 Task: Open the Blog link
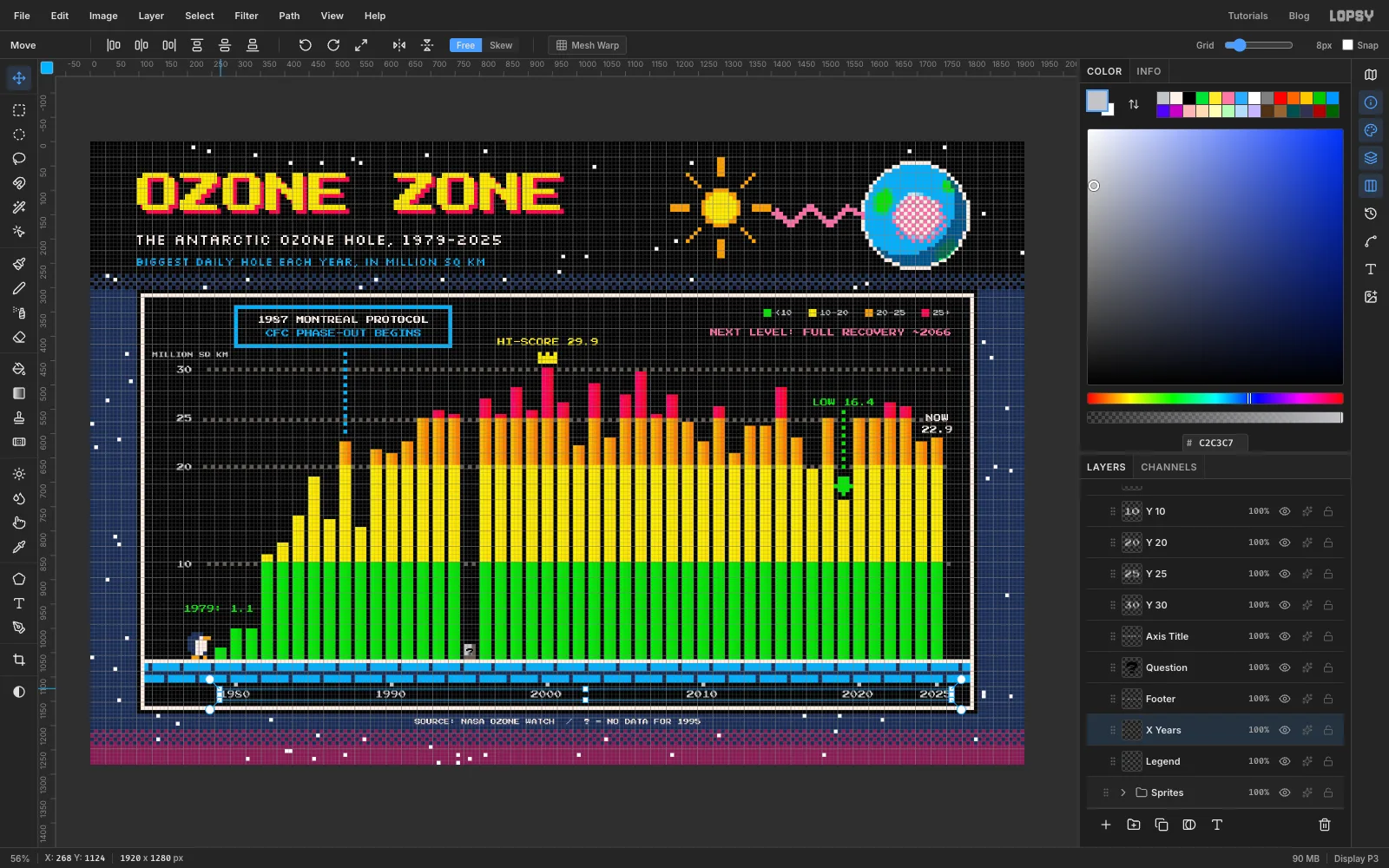1300,16
